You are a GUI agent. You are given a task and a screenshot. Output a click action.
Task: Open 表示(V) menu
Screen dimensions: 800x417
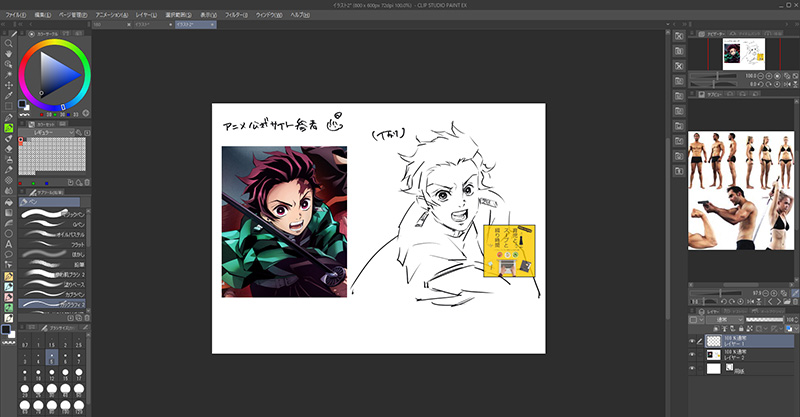208,15
